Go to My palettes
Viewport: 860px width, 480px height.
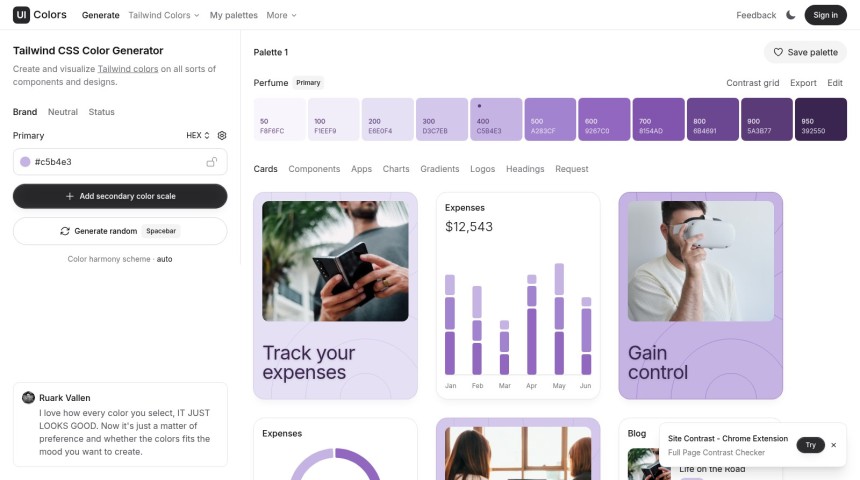(234, 15)
